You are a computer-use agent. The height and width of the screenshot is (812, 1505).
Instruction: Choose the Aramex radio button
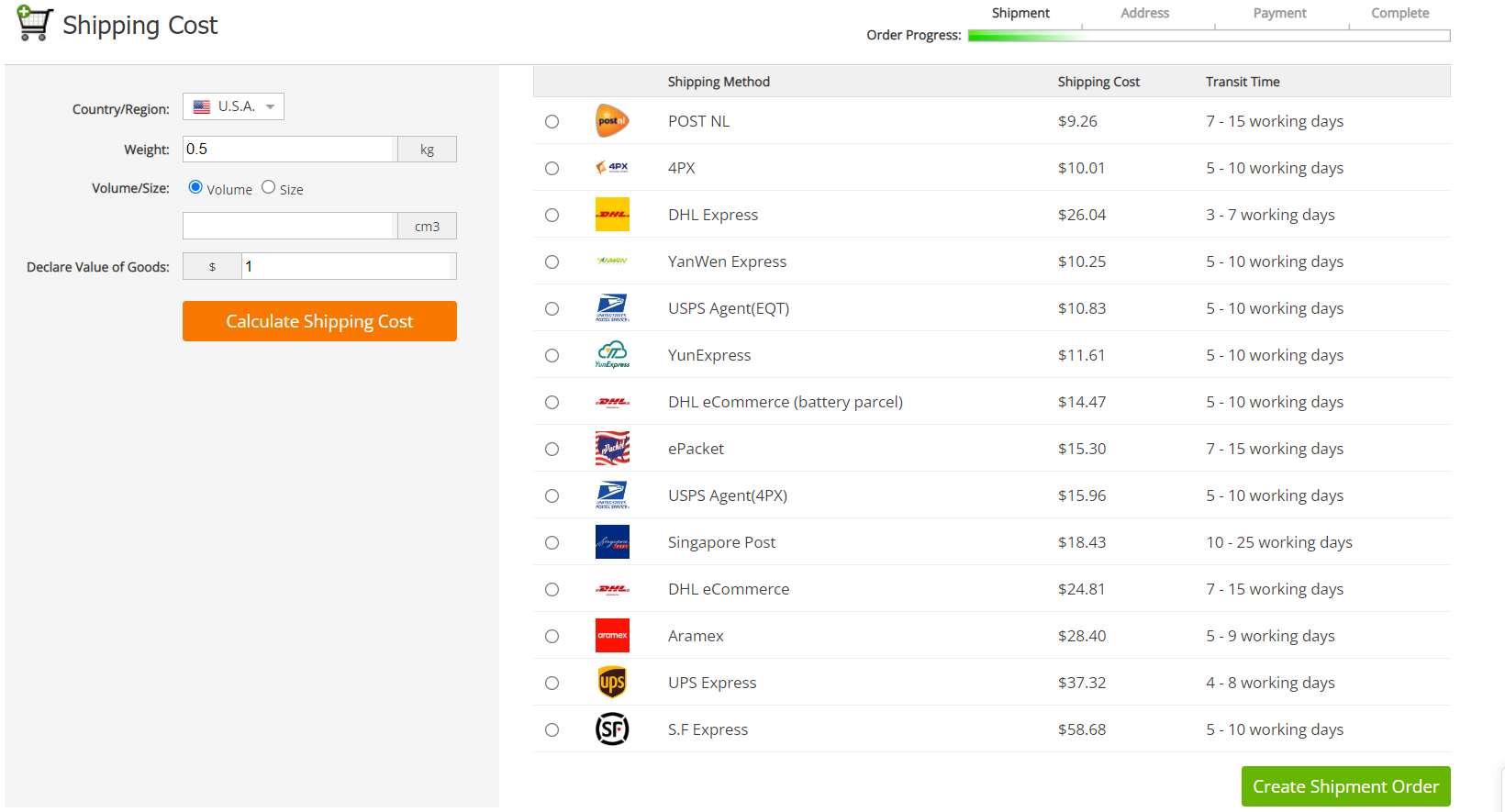click(552, 636)
